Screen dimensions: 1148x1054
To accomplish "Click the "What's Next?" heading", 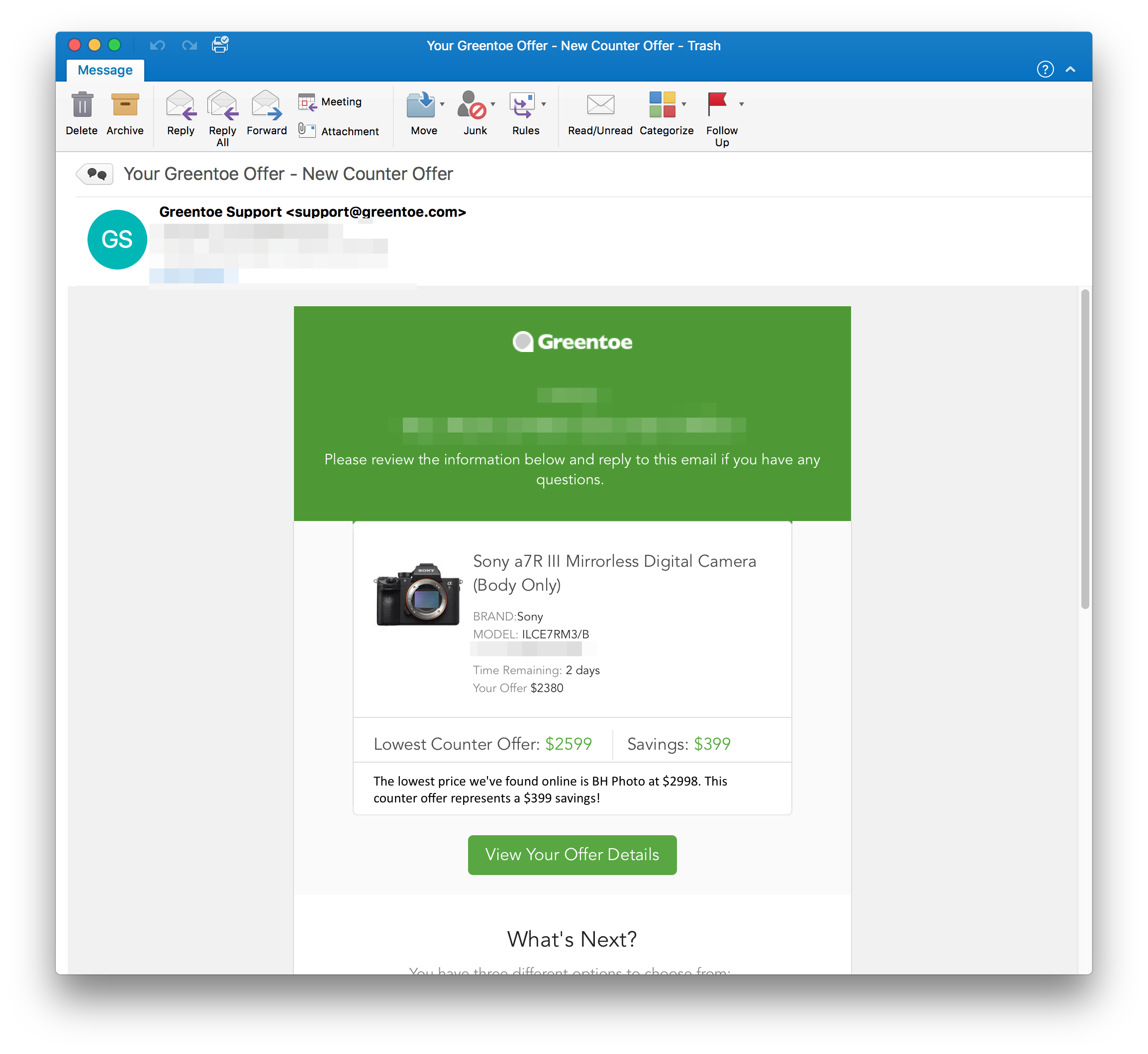I will [572, 939].
